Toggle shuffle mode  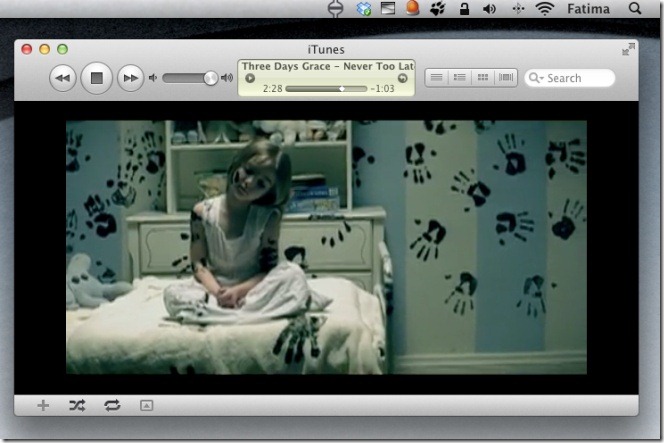(77, 406)
